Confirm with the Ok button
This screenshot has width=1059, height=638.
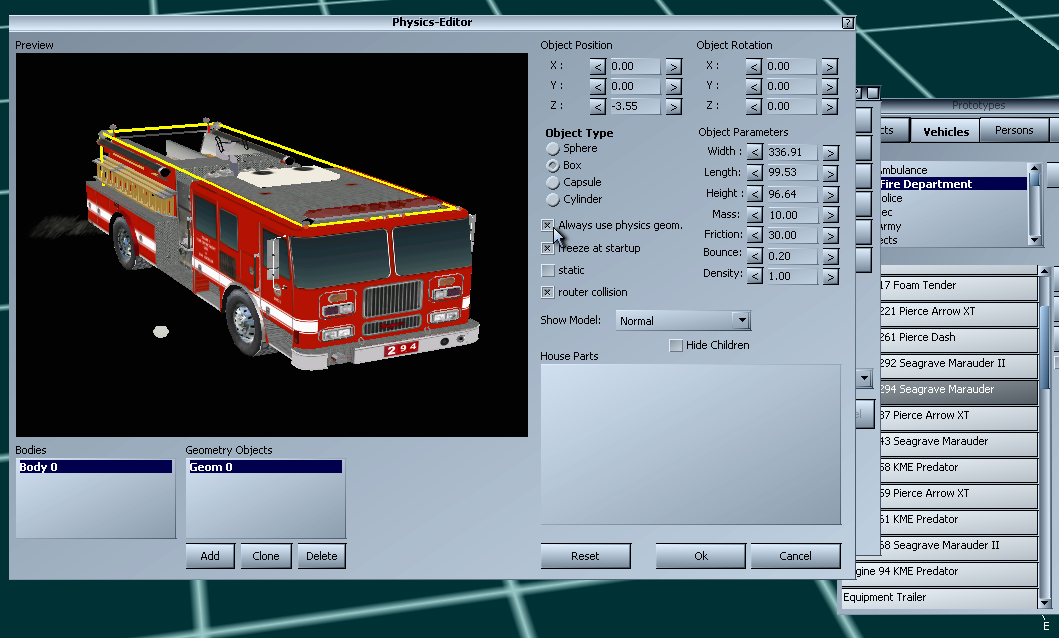pyautogui.click(x=700, y=556)
